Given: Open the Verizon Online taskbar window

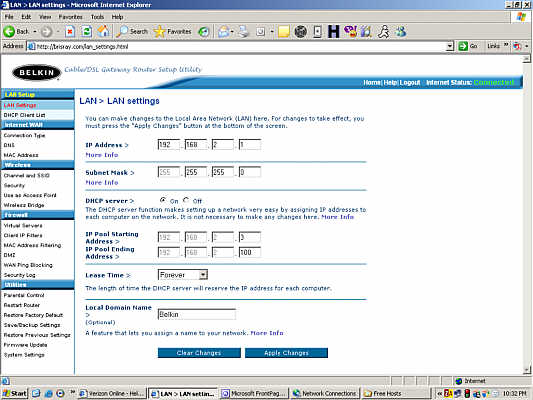Looking at the screenshot, I should pyautogui.click(x=112, y=394).
